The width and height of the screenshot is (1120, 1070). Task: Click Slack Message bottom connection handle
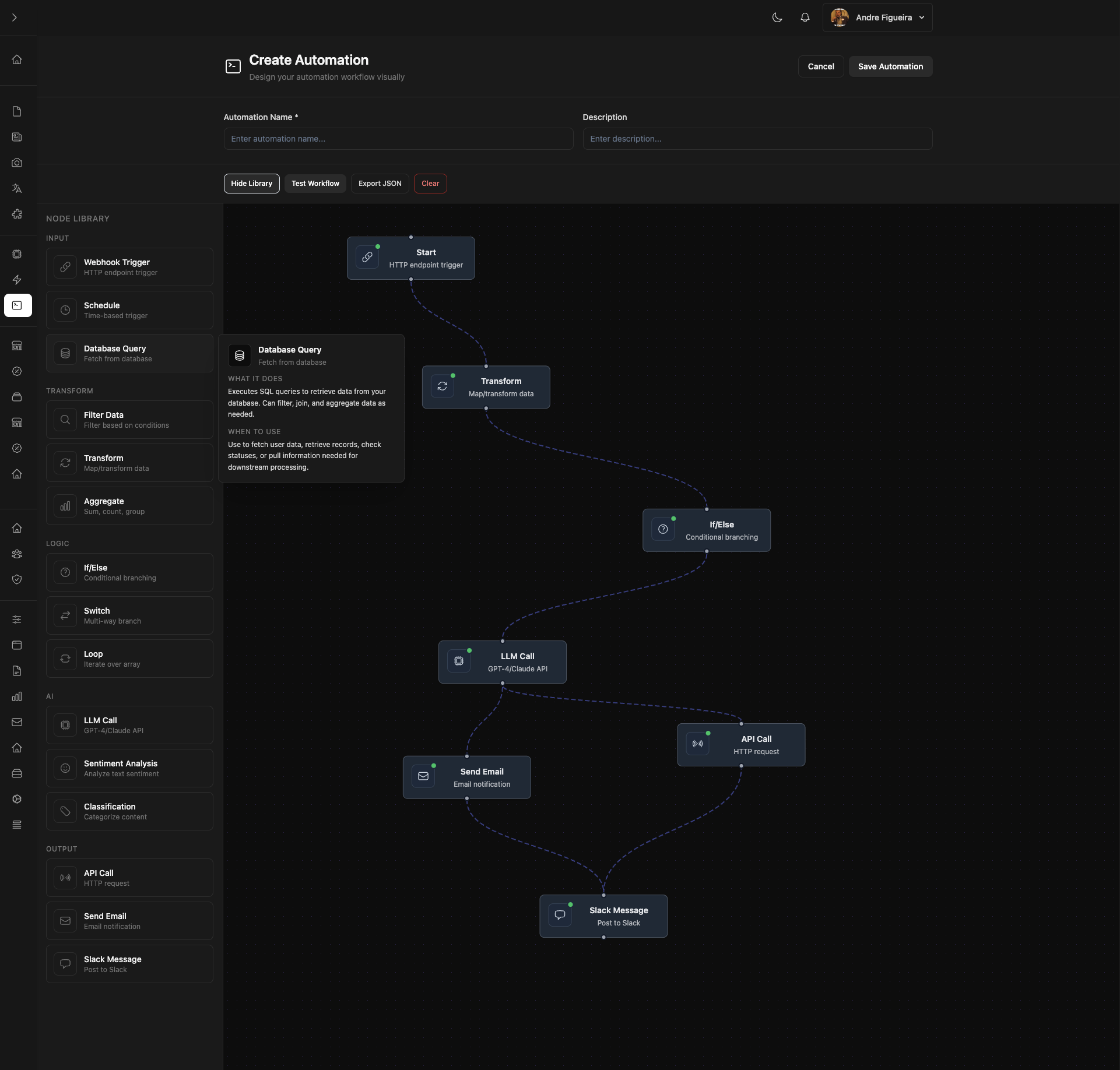[603, 937]
